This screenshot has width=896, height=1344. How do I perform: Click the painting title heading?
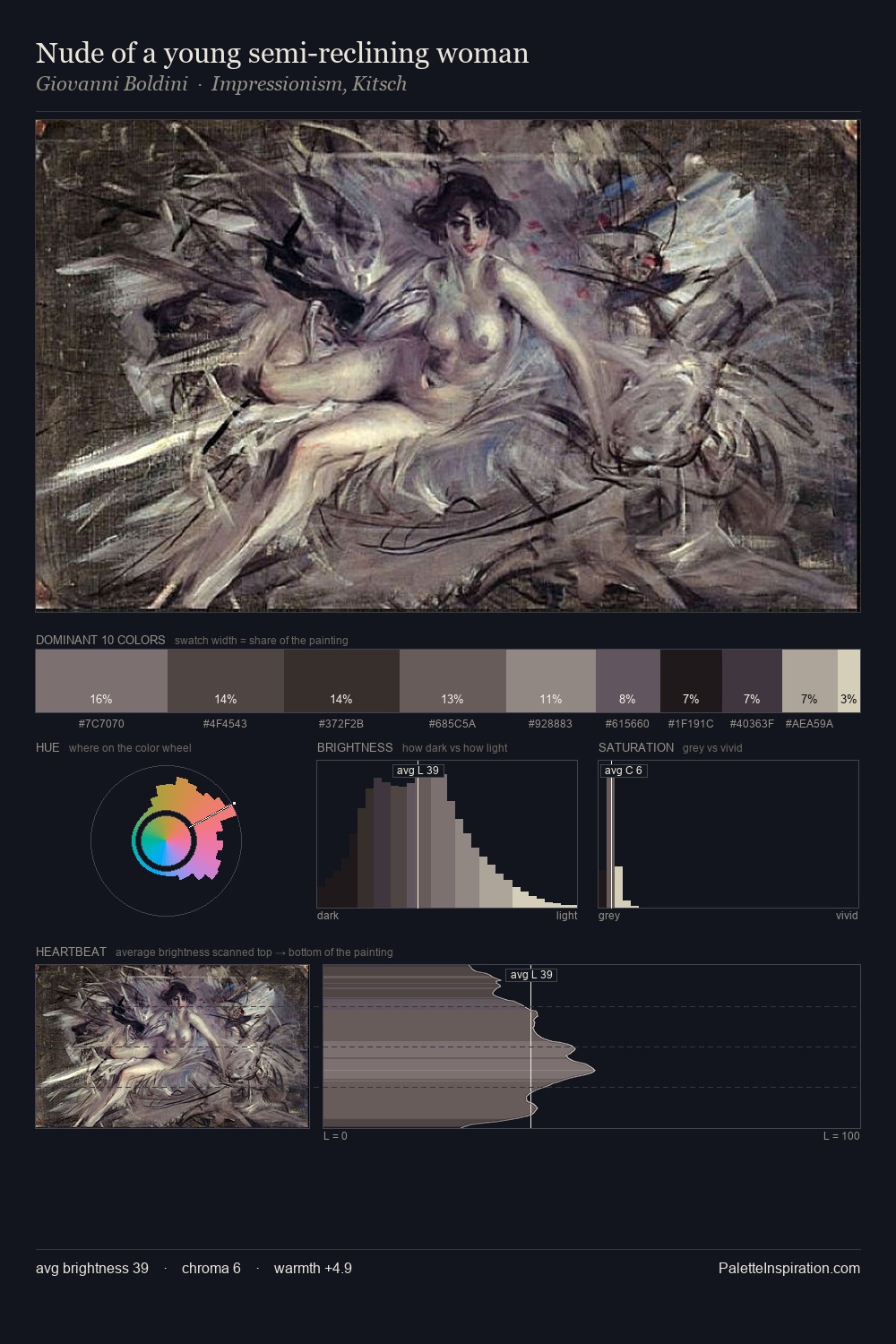point(282,53)
